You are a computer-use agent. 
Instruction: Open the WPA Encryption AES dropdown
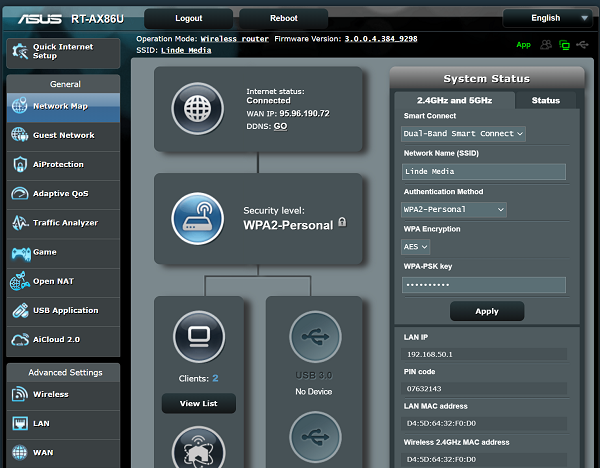point(416,247)
